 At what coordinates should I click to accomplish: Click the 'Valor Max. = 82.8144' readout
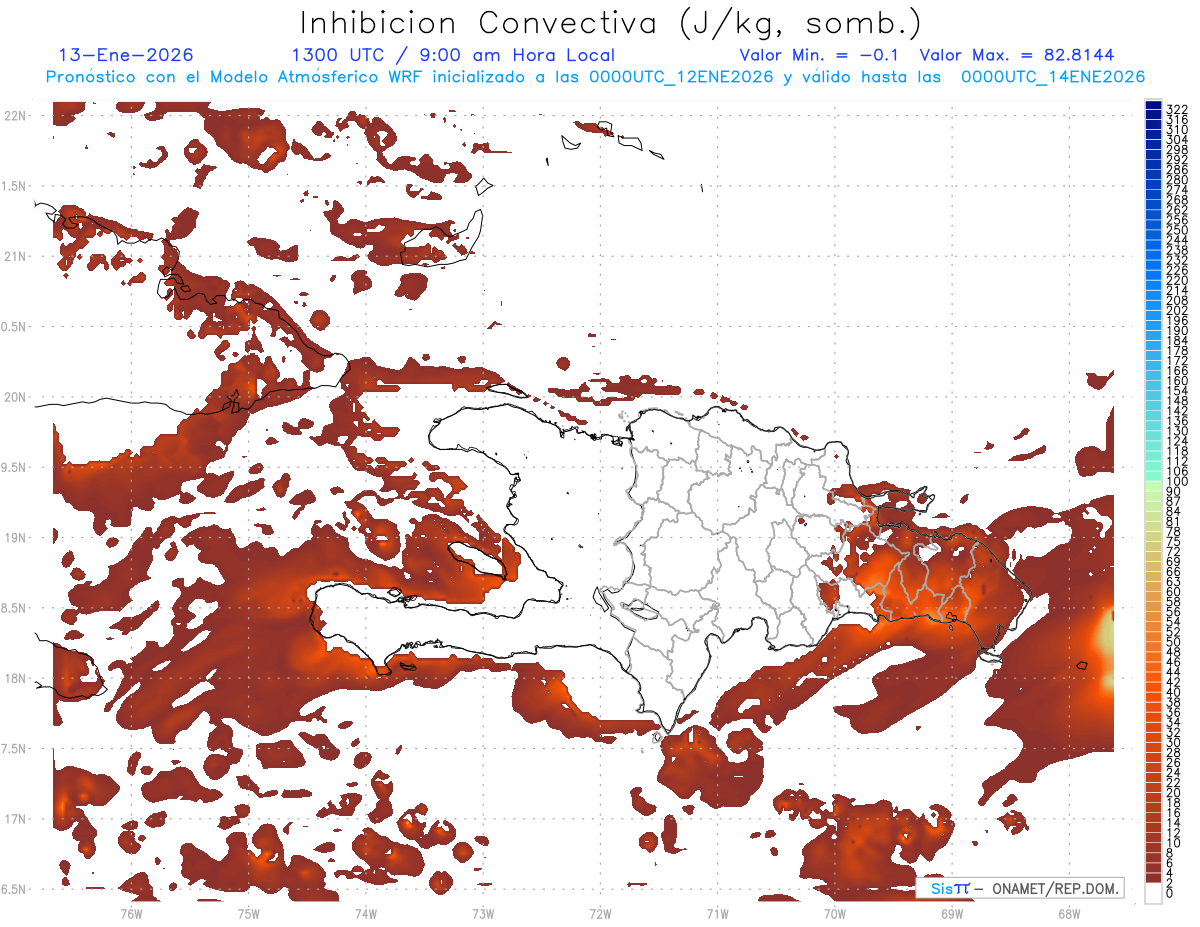coord(1016,55)
